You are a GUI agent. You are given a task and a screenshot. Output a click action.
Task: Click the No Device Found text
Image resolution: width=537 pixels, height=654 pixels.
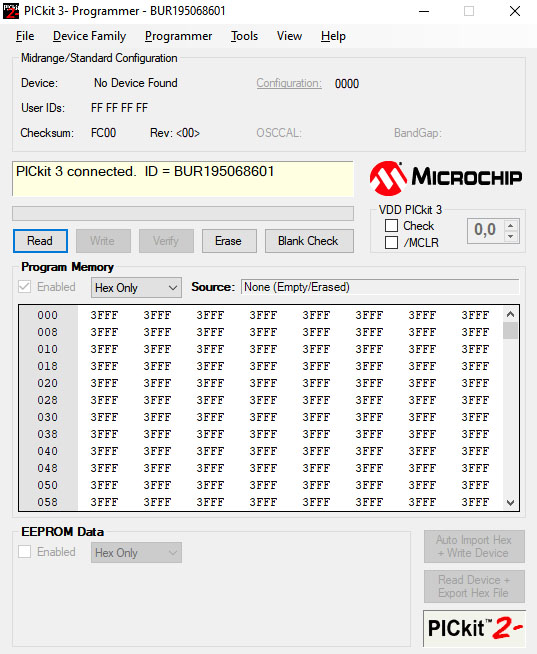point(136,83)
